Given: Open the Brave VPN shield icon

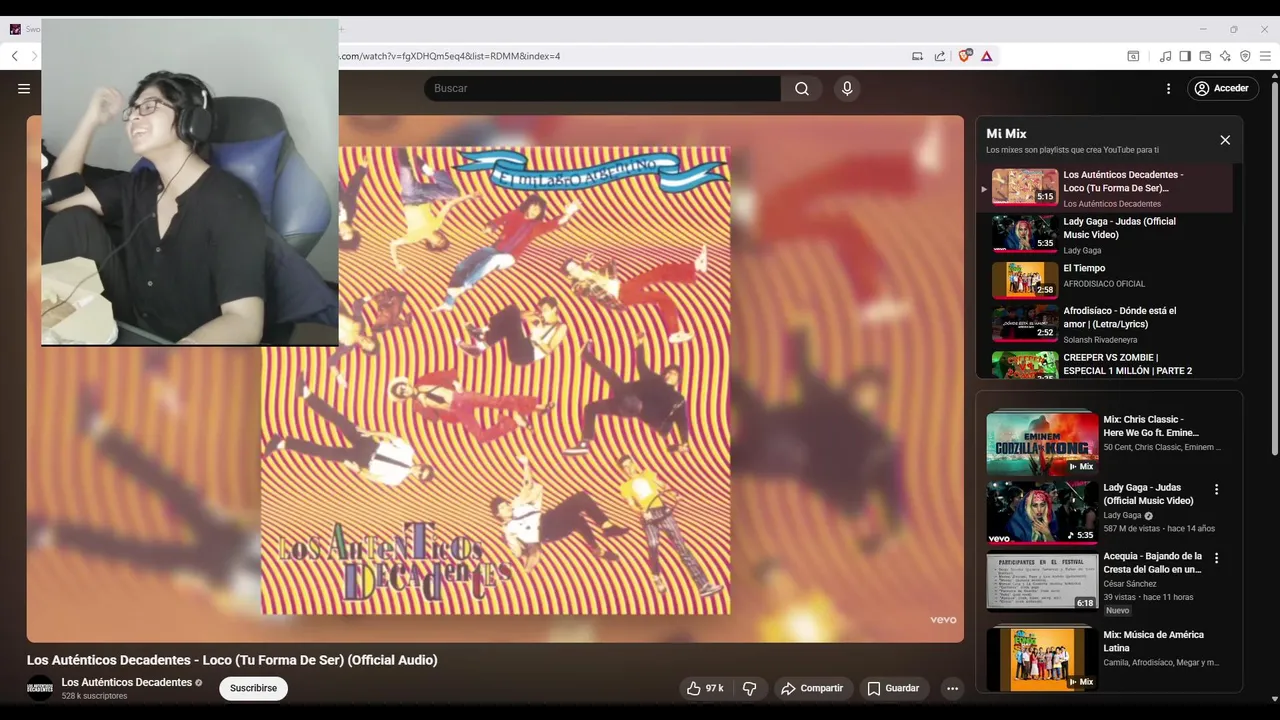Looking at the screenshot, I should 1245,56.
